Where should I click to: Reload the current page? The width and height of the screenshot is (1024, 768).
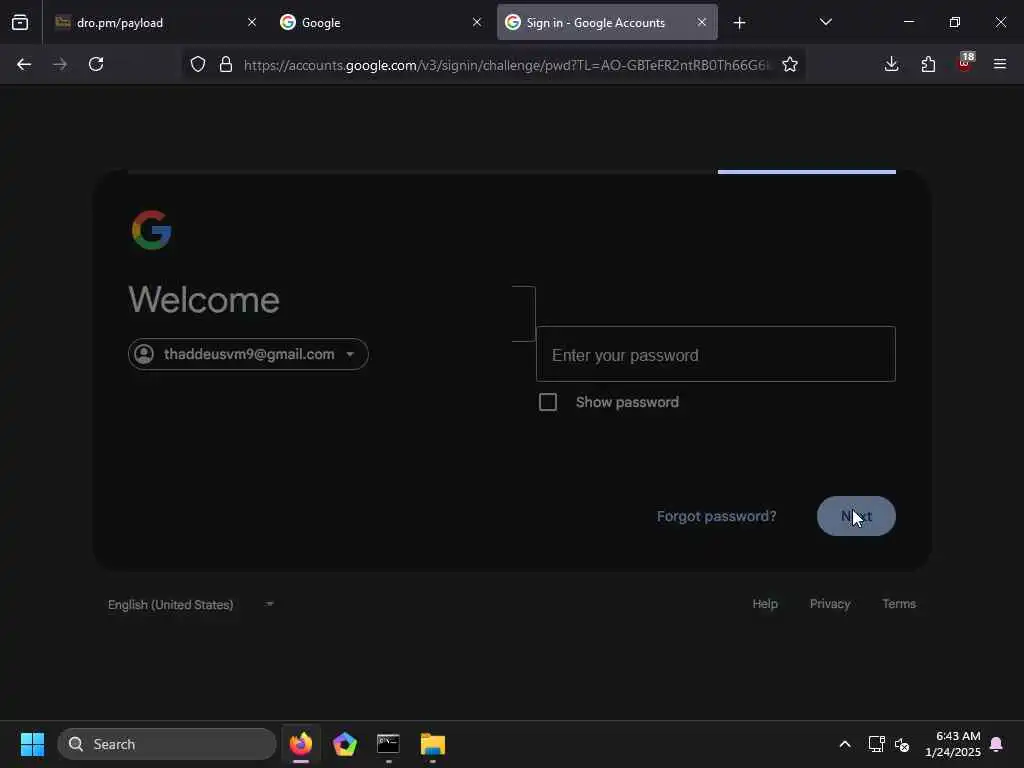96,64
